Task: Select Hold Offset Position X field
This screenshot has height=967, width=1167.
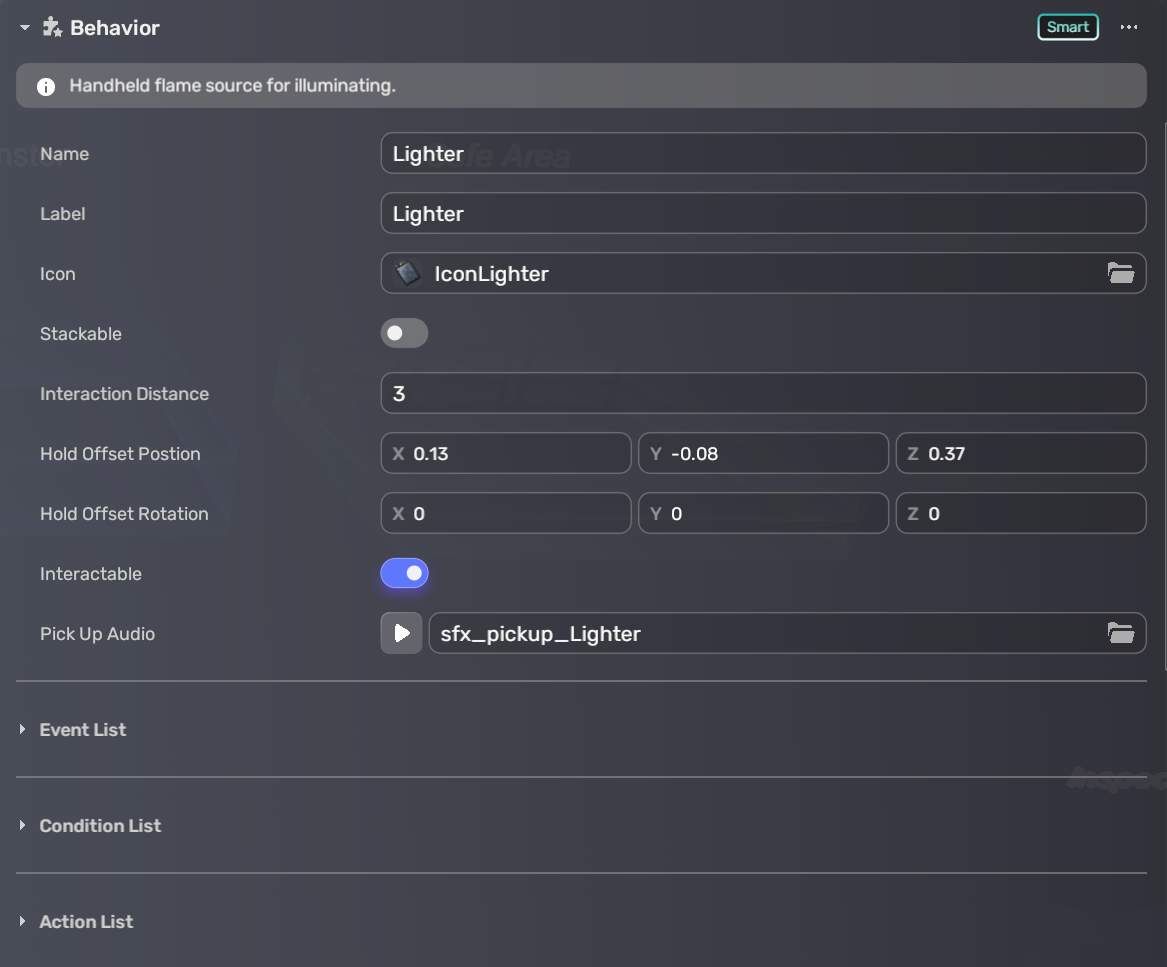Action: 516,453
